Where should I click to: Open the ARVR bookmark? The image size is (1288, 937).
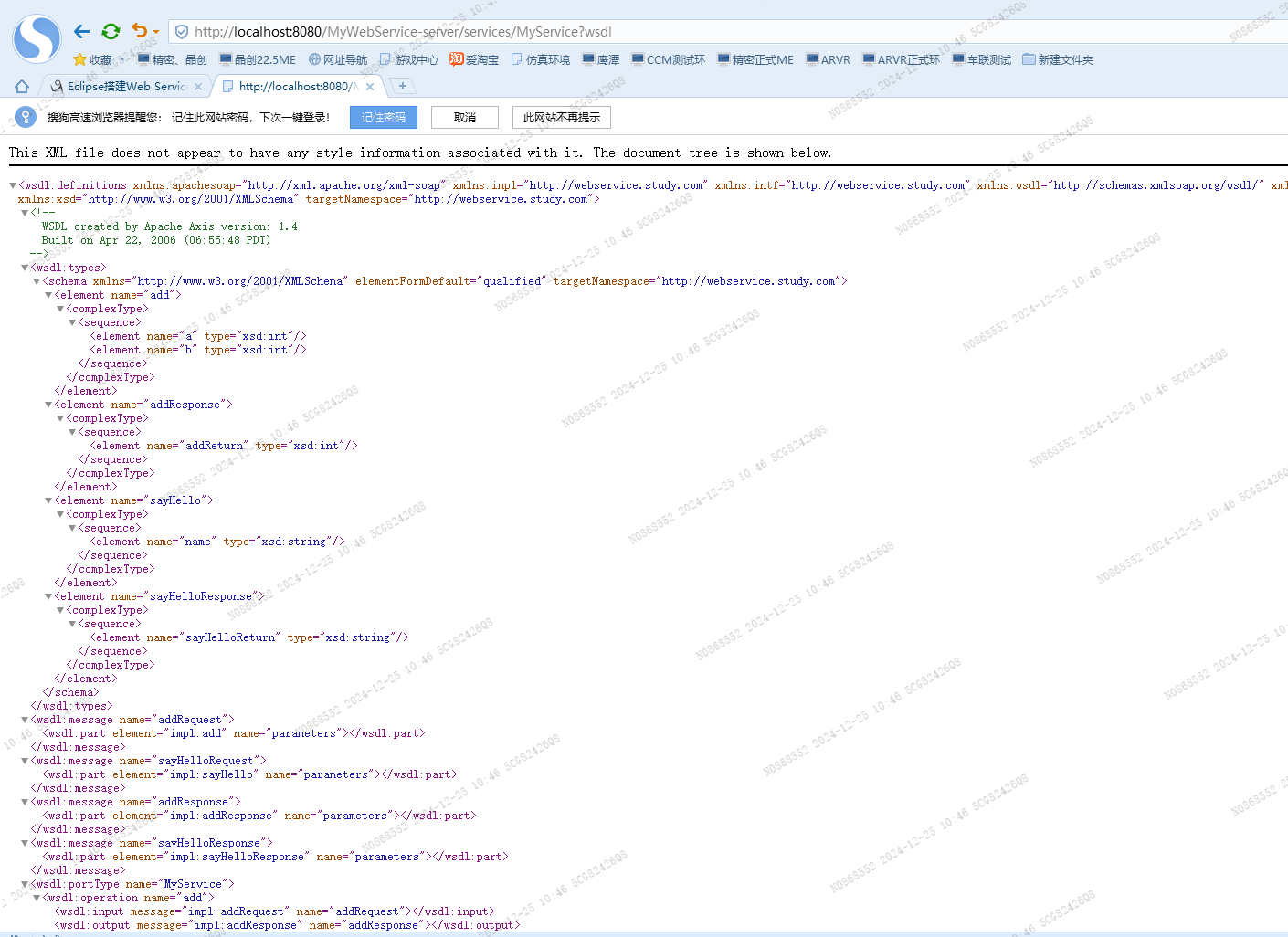pyautogui.click(x=828, y=59)
